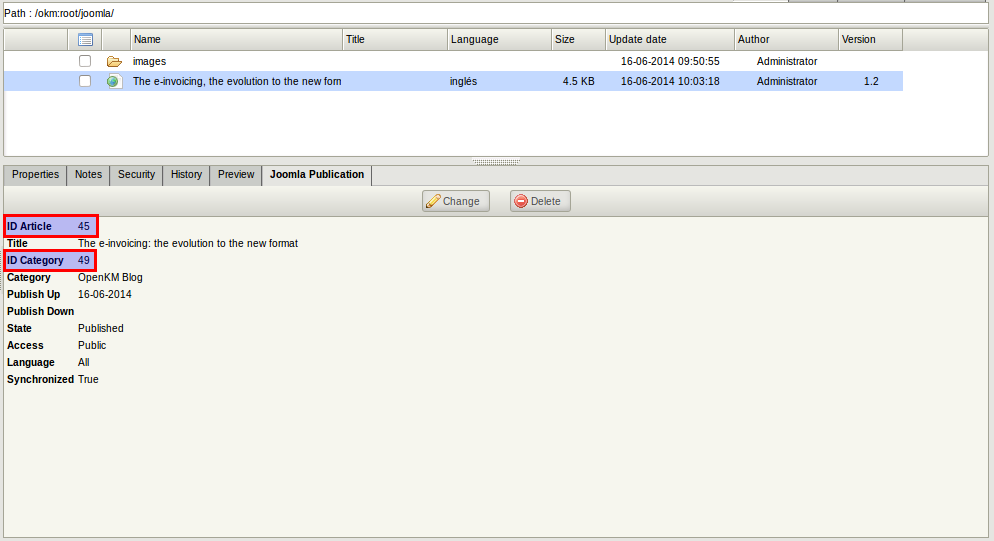
Task: Click the images folder icon
Action: click(x=114, y=62)
